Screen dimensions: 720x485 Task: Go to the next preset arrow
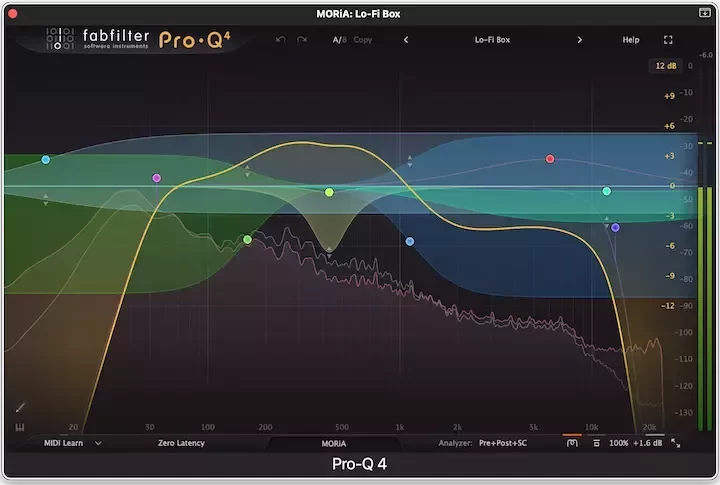(x=579, y=40)
